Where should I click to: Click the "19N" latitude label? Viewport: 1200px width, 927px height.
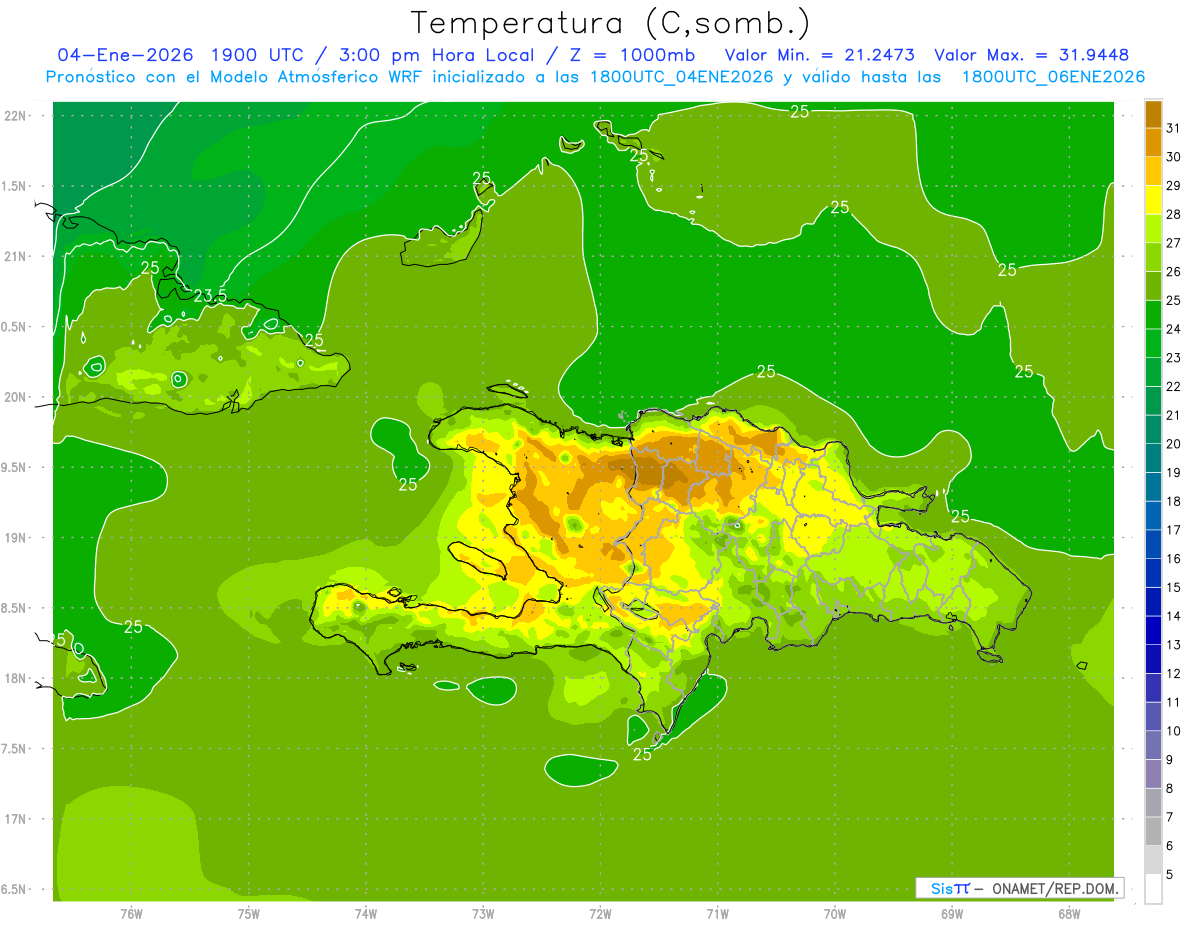[15, 538]
